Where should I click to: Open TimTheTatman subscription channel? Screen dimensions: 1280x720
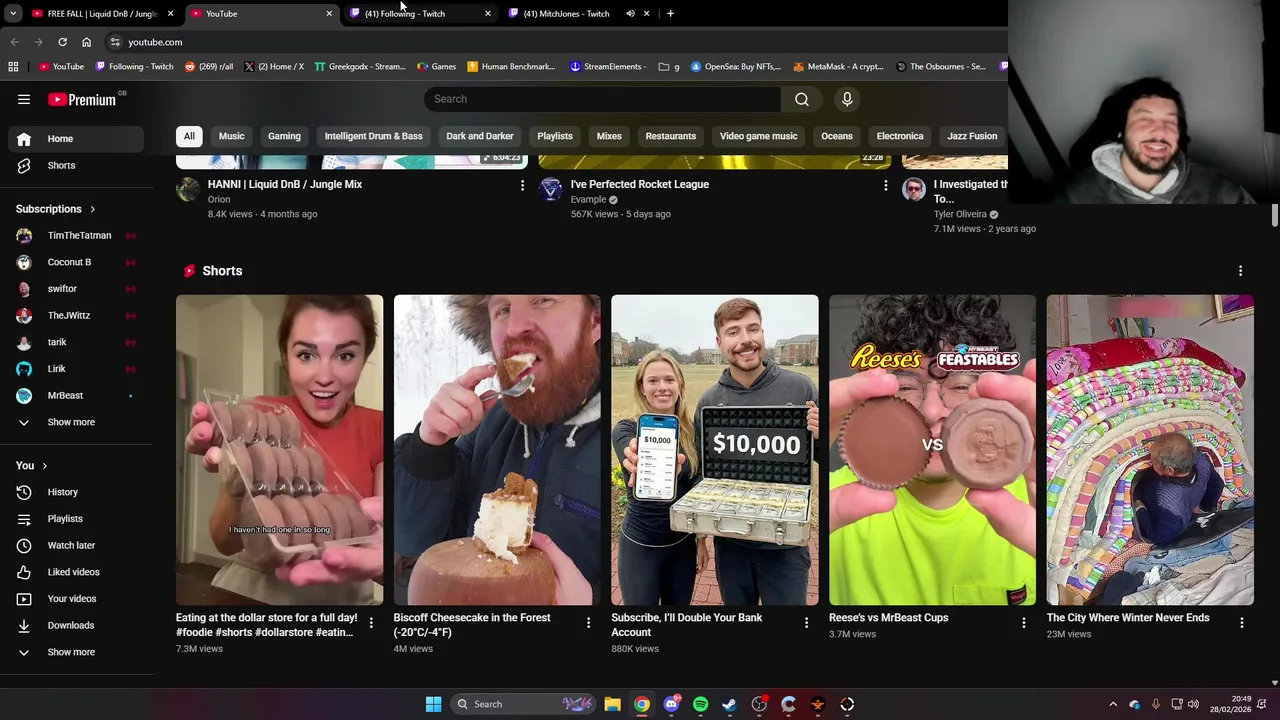tap(76, 236)
